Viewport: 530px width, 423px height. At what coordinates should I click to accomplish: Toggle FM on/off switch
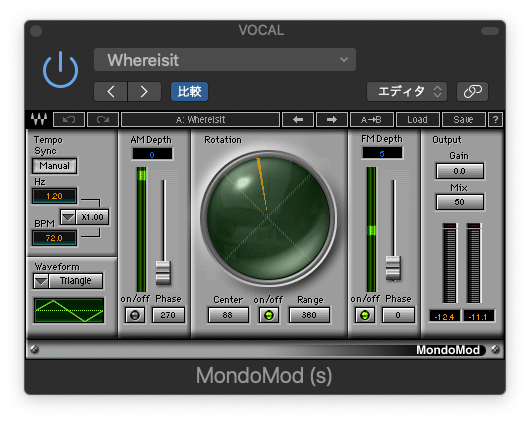coord(365,315)
